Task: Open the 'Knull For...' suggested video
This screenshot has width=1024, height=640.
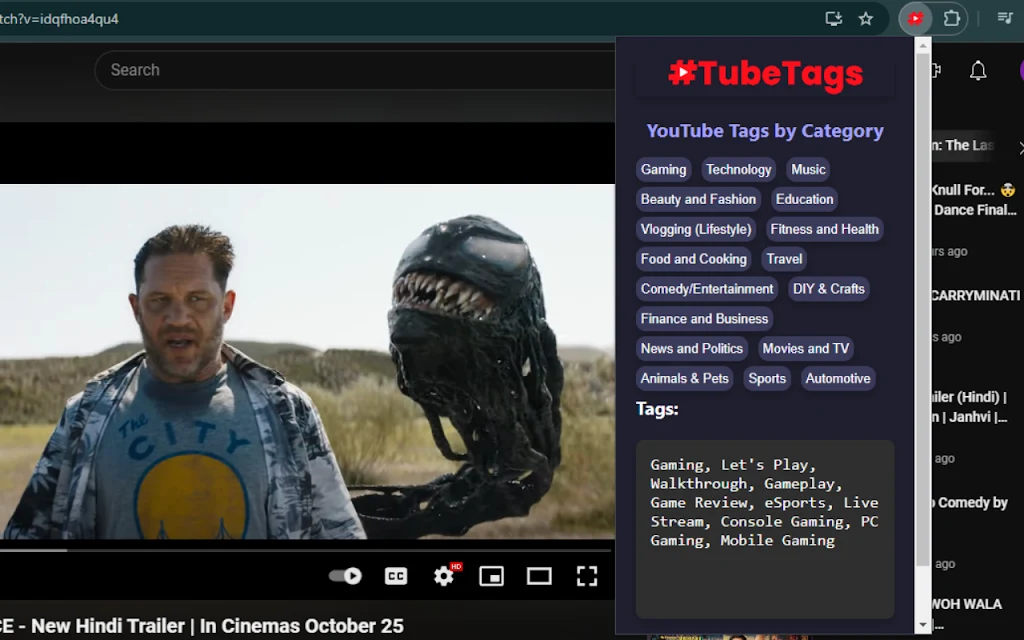Action: pos(973,200)
